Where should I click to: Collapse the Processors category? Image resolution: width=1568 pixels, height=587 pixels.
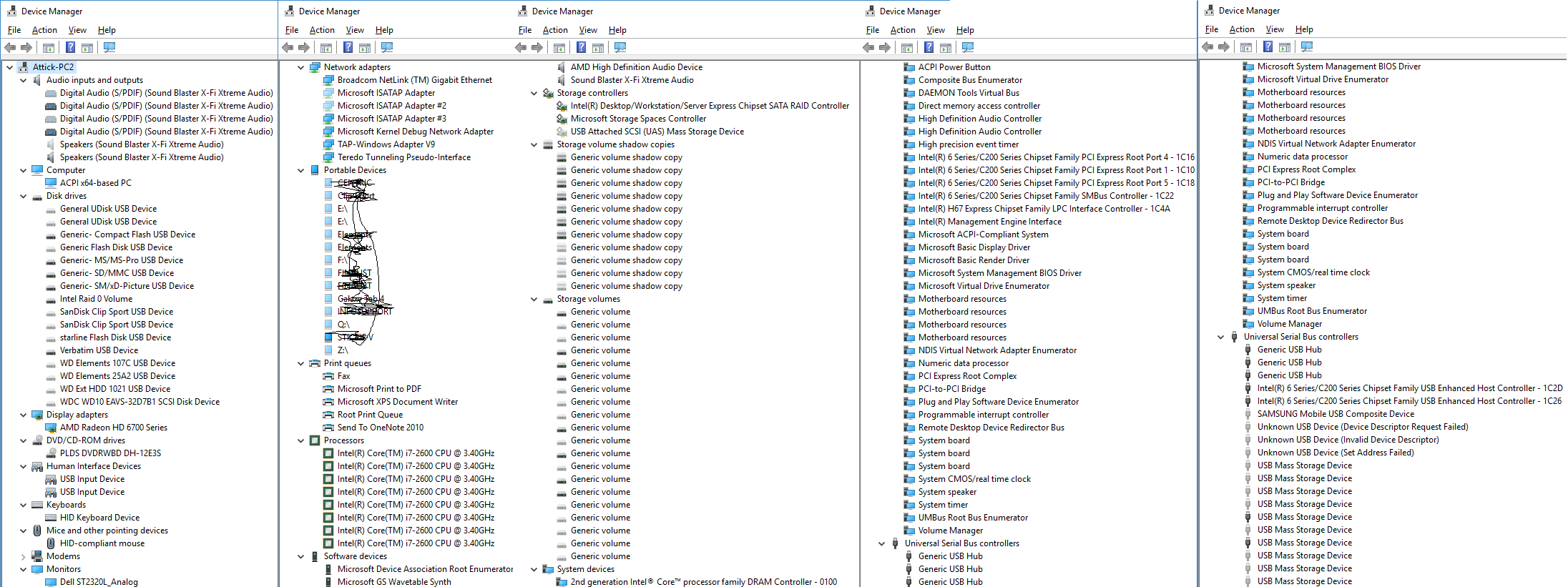pos(301,440)
